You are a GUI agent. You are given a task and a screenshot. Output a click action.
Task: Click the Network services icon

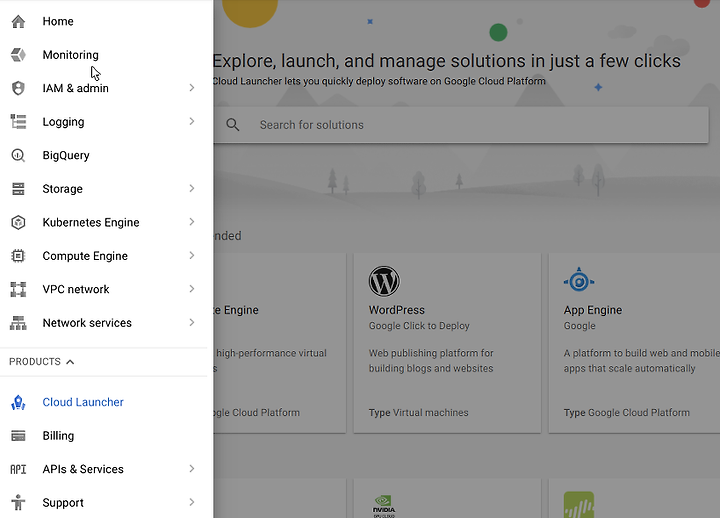pyautogui.click(x=18, y=323)
